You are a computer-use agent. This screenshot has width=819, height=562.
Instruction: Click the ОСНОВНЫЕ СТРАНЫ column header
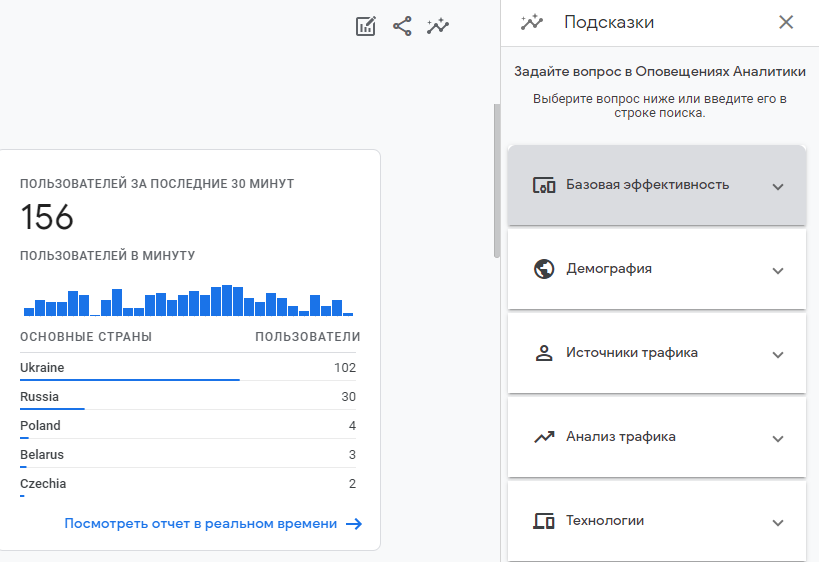[86, 337]
